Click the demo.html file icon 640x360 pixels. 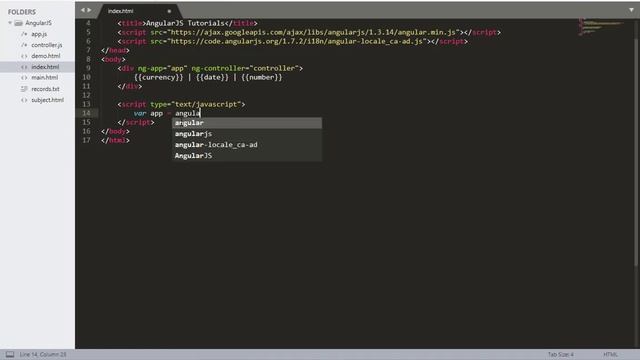pyautogui.click(x=24, y=56)
